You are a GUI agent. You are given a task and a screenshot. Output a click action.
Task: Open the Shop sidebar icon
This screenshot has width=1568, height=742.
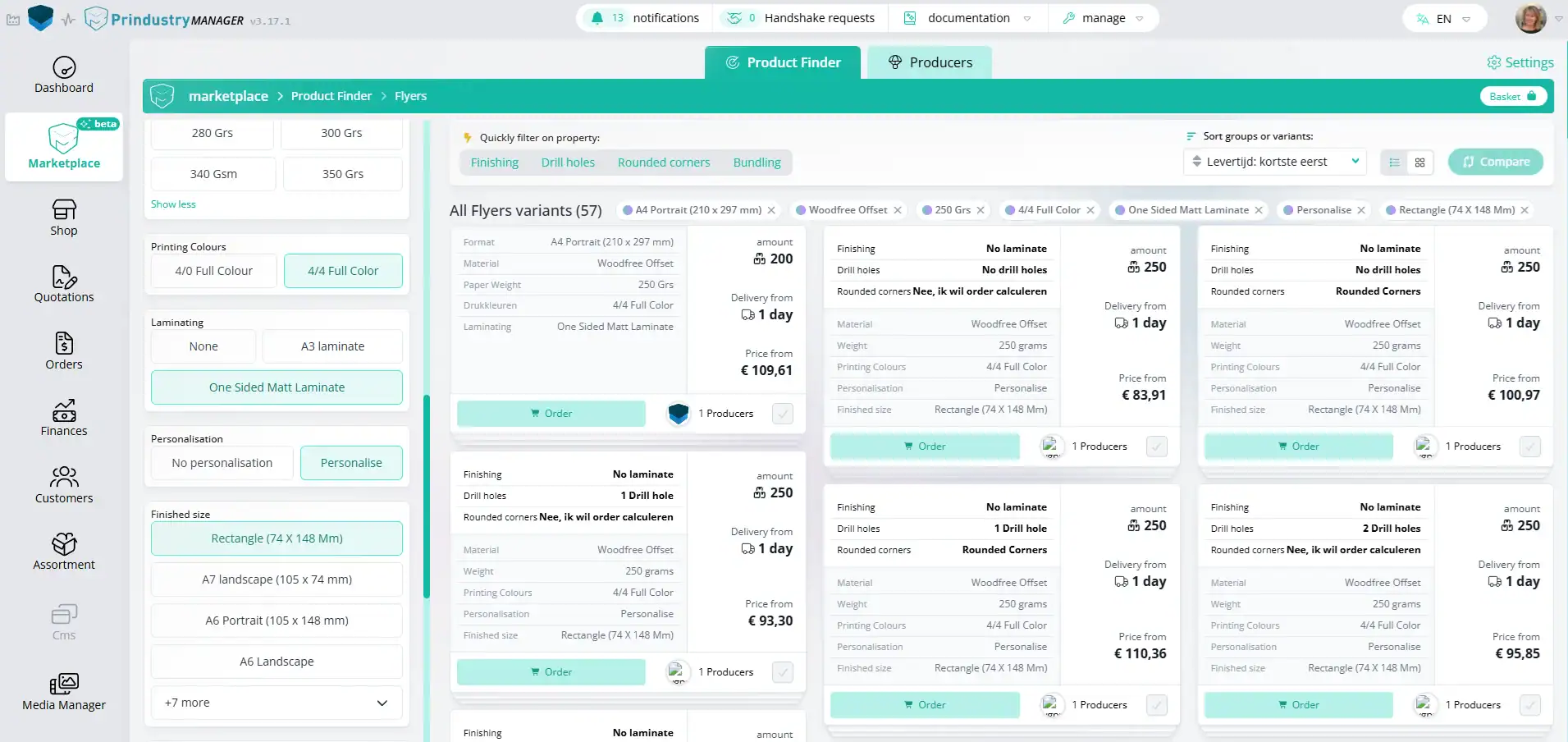click(64, 209)
